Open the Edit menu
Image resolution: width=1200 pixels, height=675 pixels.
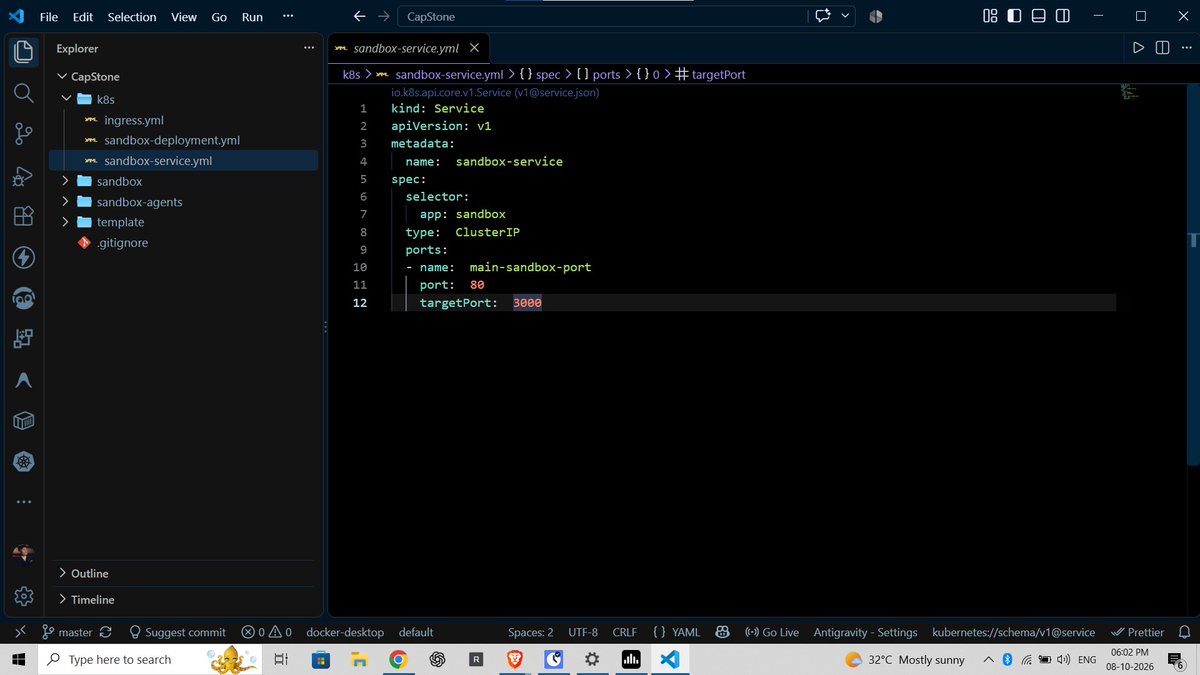(x=83, y=16)
